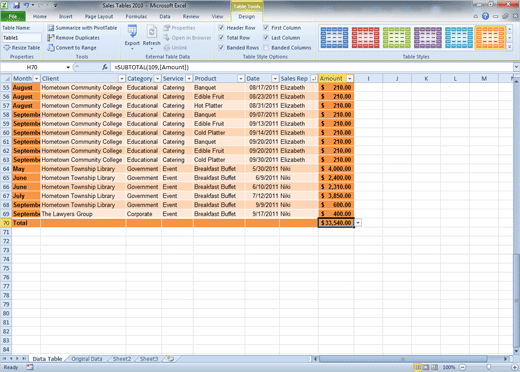Open the Product column filter dropdown

[241, 79]
